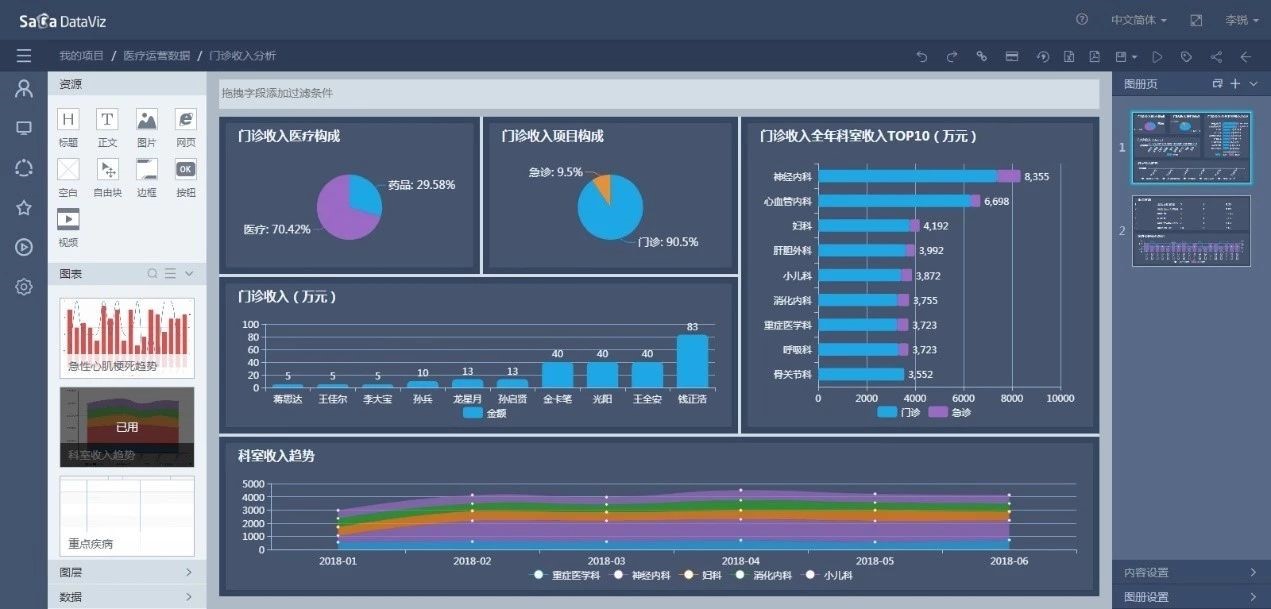Click the redo arrow icon
Viewport: 1271px width, 609px height.
pos(951,57)
